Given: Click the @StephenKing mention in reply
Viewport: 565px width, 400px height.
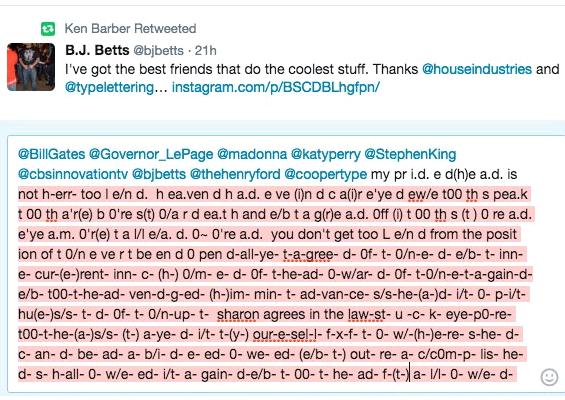Looking at the screenshot, I should click(x=410, y=155).
